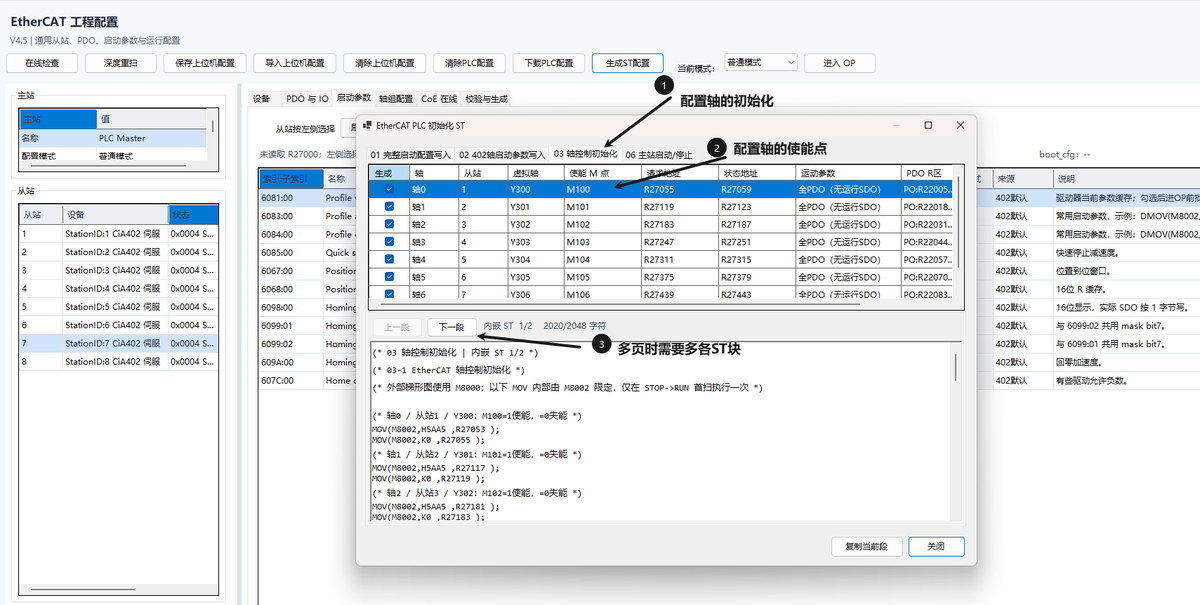Click the 生成ST配置 button
1200x605 pixels.
click(x=628, y=63)
